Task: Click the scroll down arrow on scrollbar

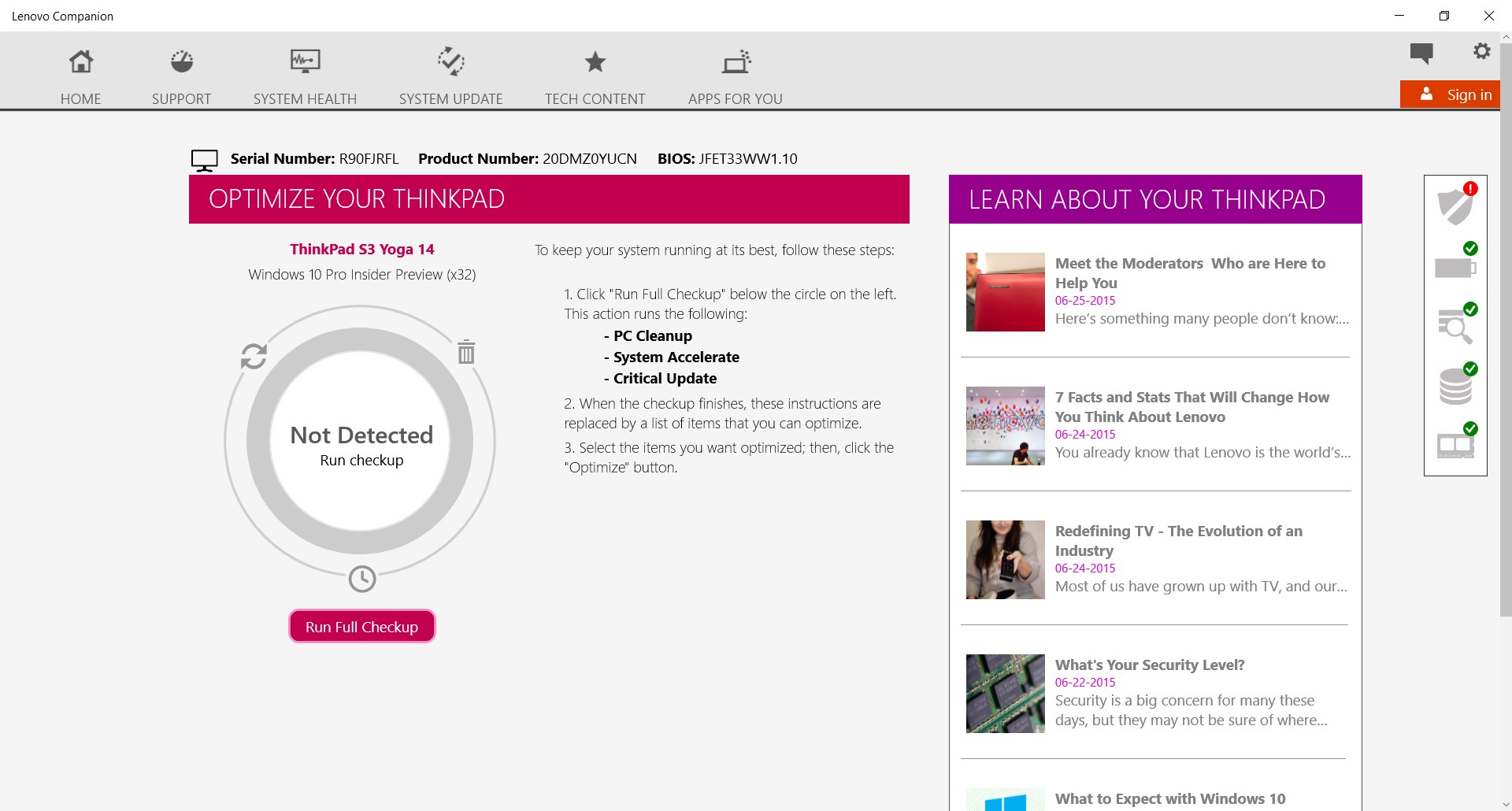Action: tap(1506, 804)
